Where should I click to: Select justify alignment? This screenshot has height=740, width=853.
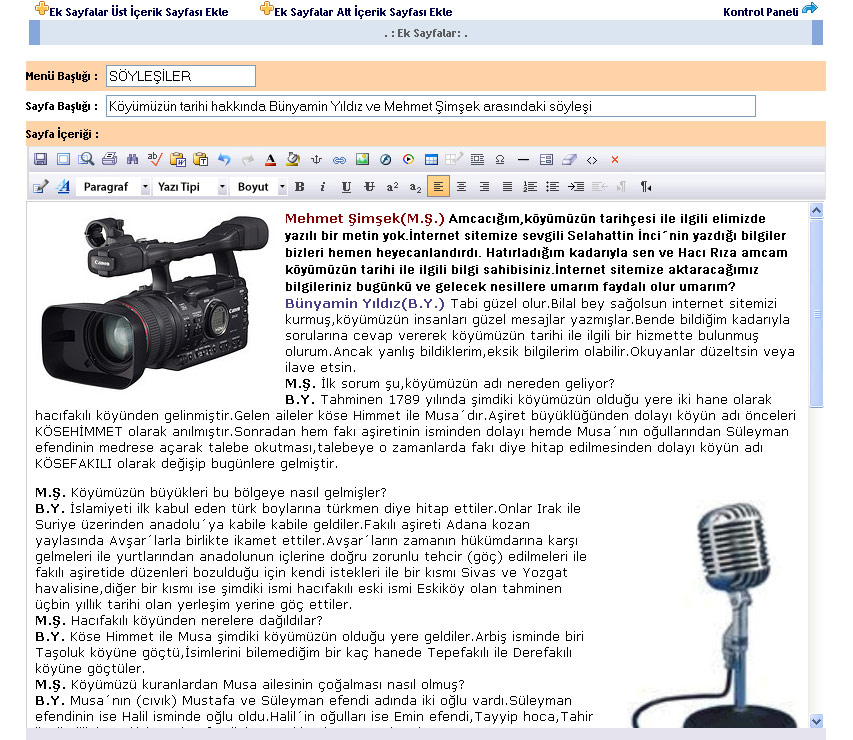coord(507,187)
